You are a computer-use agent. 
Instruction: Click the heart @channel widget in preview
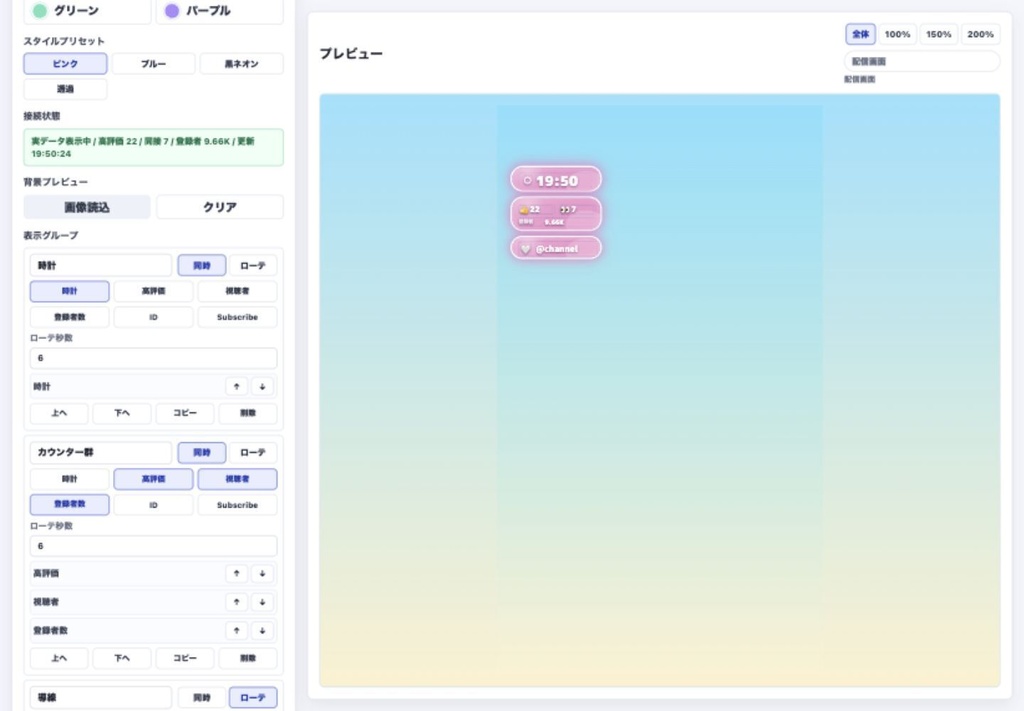tap(556, 248)
